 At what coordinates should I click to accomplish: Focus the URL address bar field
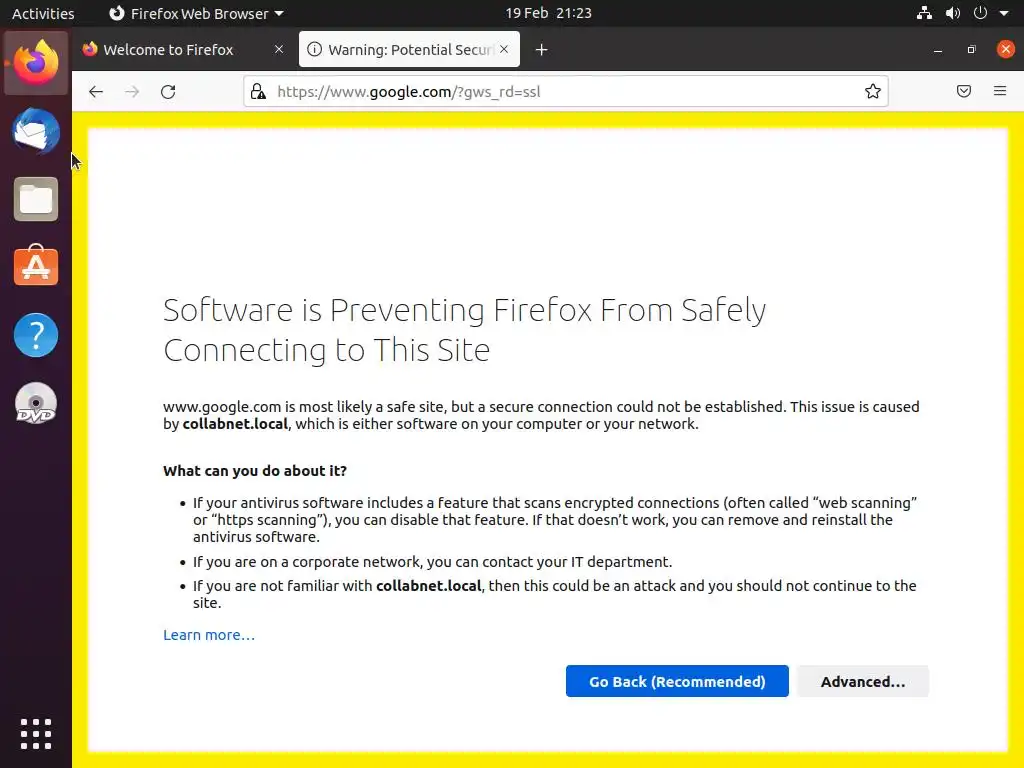click(x=560, y=92)
